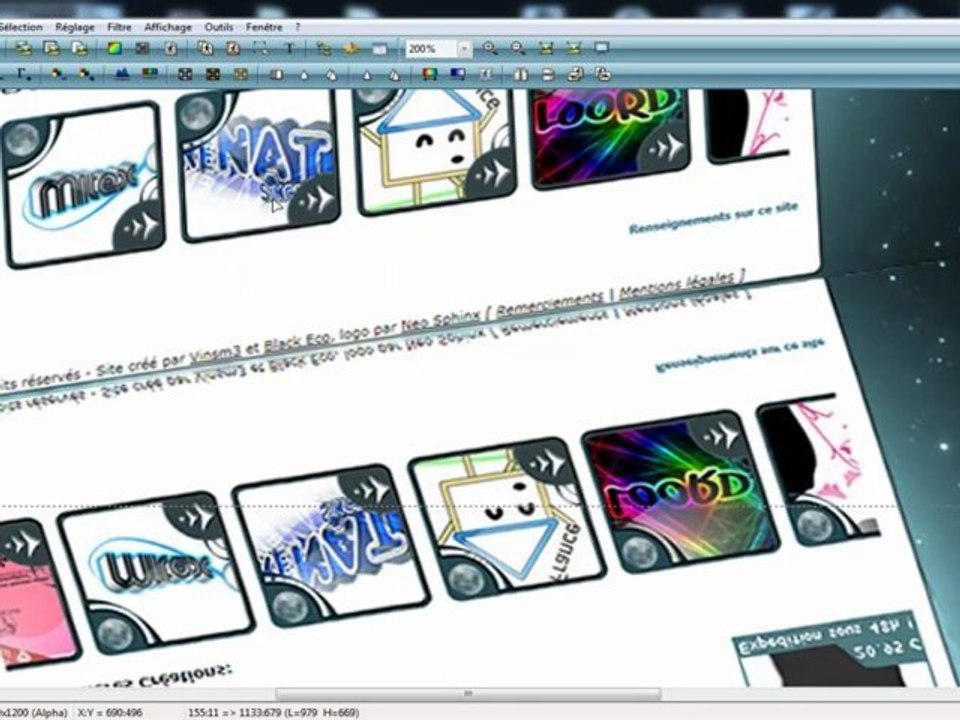Click the upright 'Black Eco' name
The height and width of the screenshot is (720, 960).
pyautogui.click(x=298, y=342)
